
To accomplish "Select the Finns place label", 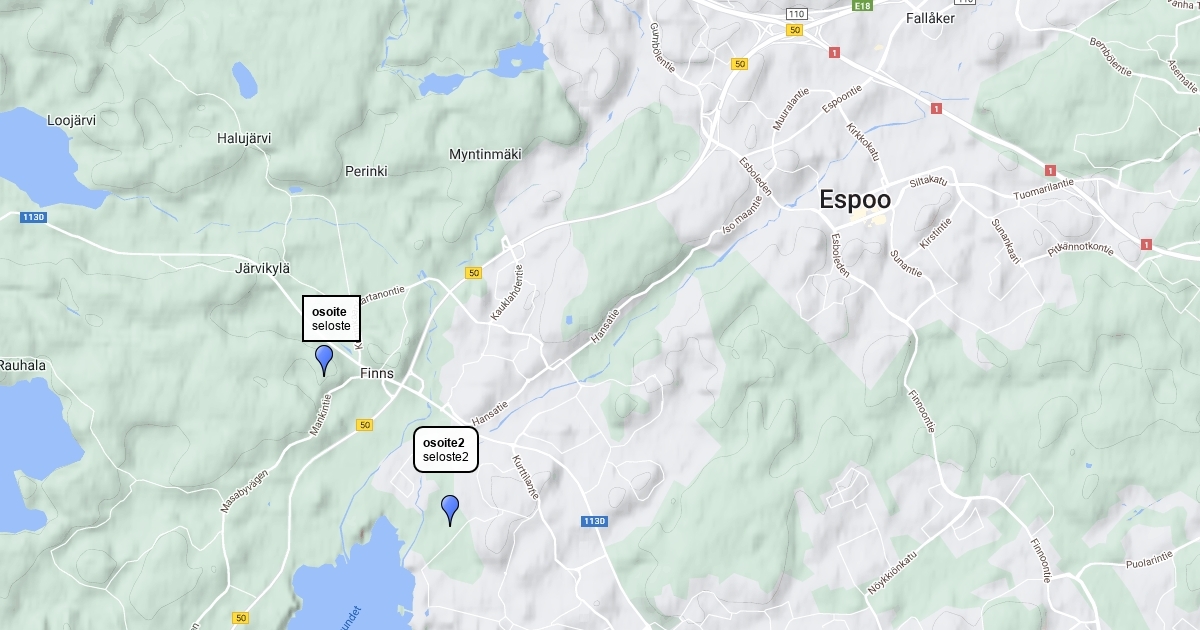I will (377, 374).
